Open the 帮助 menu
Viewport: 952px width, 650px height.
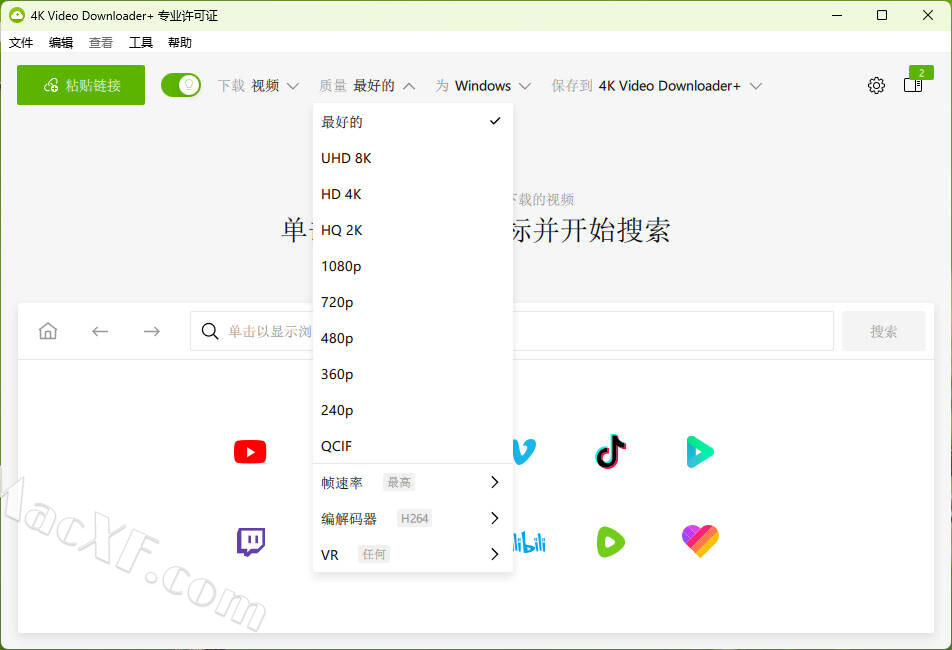coord(180,42)
